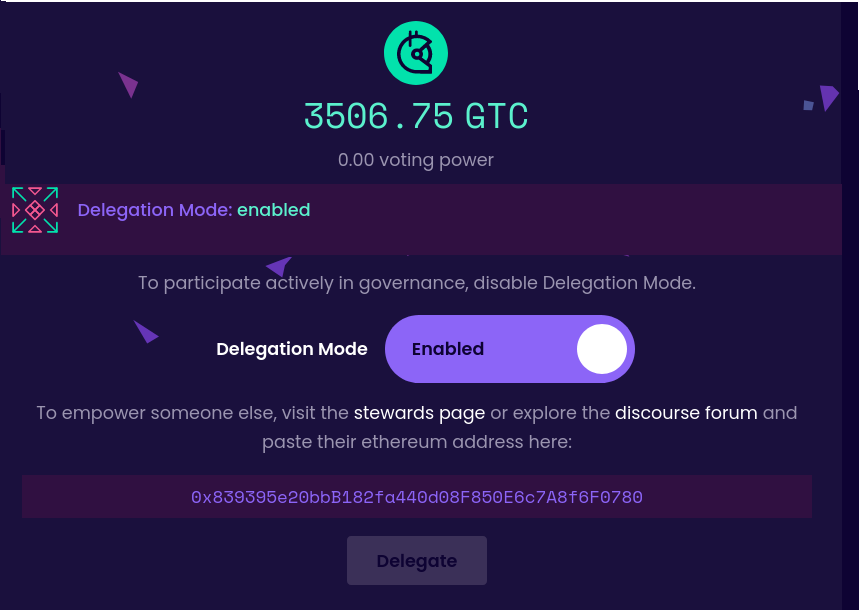Viewport: 859px width, 612px height.
Task: Click the purple arrow above the toggle switch
Action: tap(278, 266)
